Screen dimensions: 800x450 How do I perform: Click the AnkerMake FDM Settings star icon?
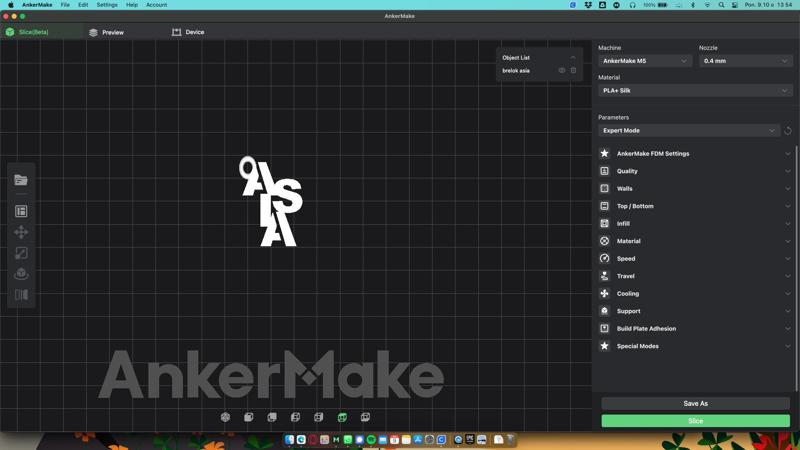coord(605,153)
